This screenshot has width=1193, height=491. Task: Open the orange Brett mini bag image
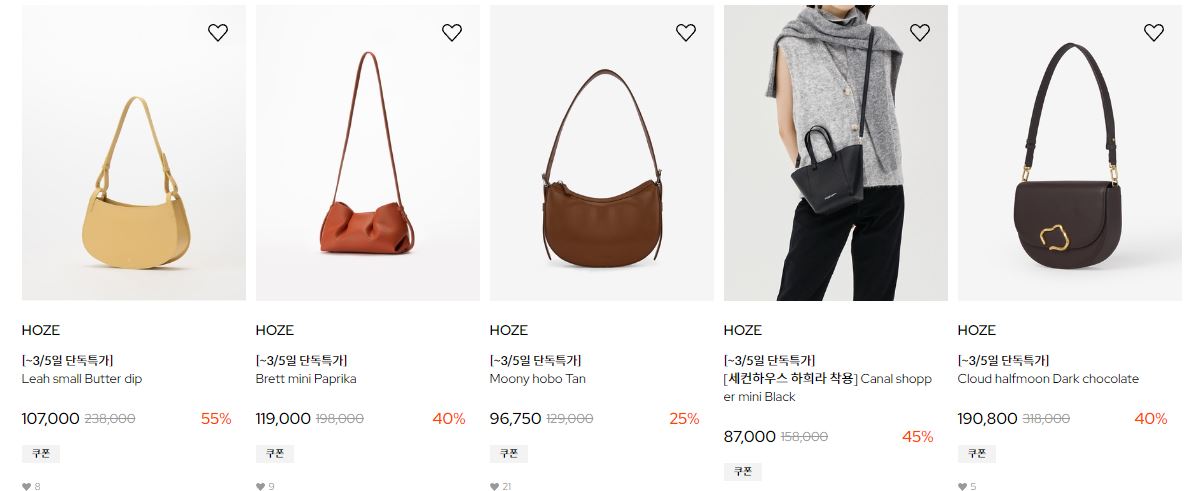[367, 152]
